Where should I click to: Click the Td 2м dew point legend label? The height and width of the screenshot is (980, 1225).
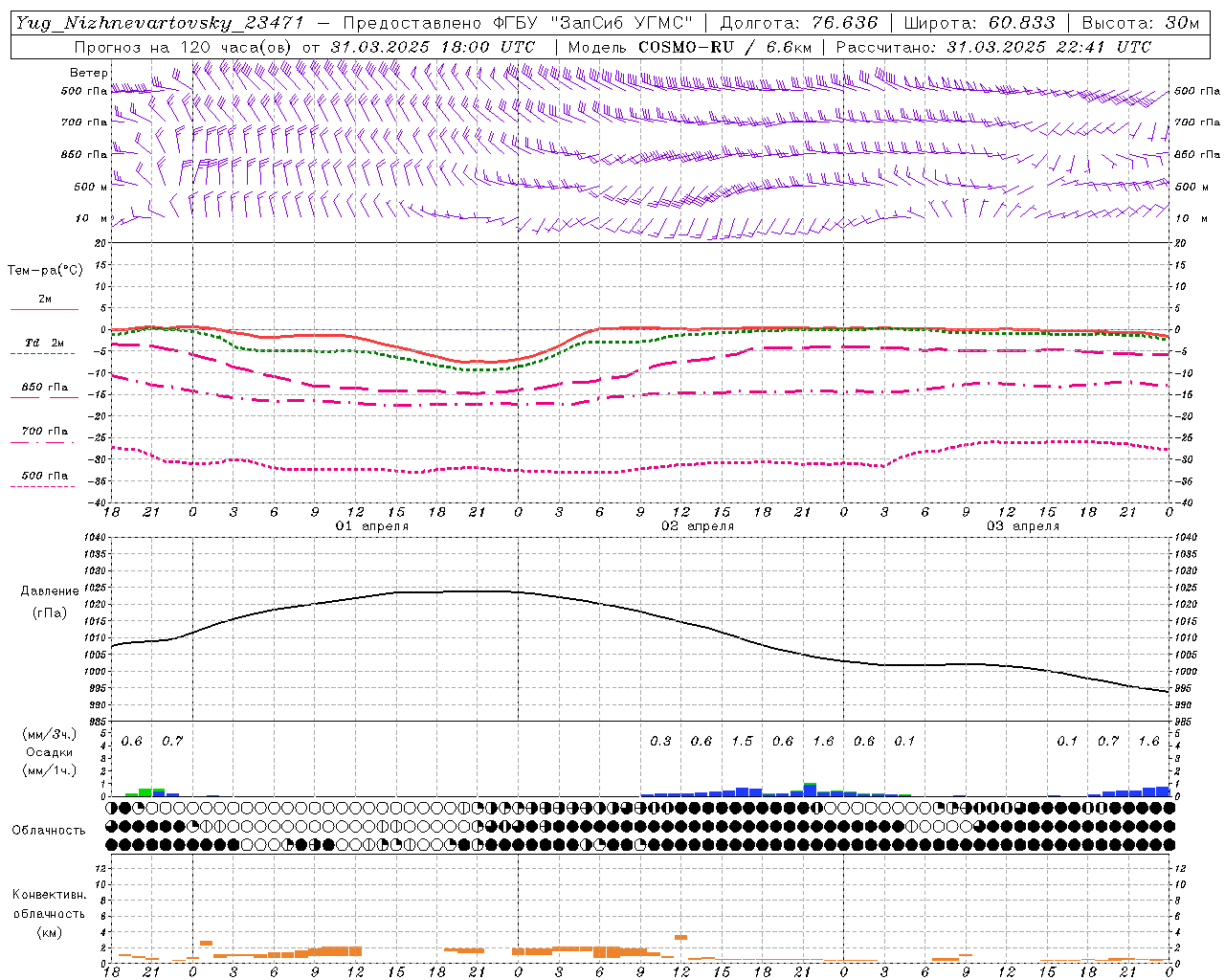point(44,343)
